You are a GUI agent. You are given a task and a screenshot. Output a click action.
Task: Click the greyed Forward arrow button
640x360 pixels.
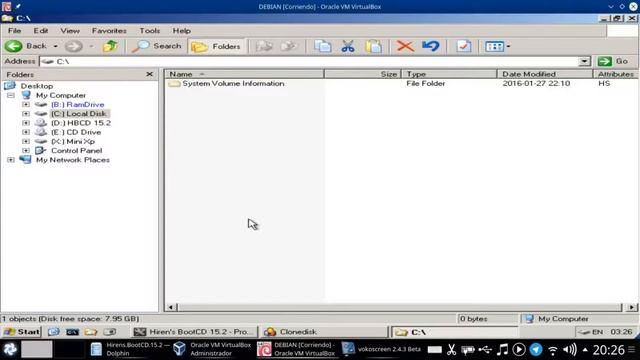click(x=73, y=46)
